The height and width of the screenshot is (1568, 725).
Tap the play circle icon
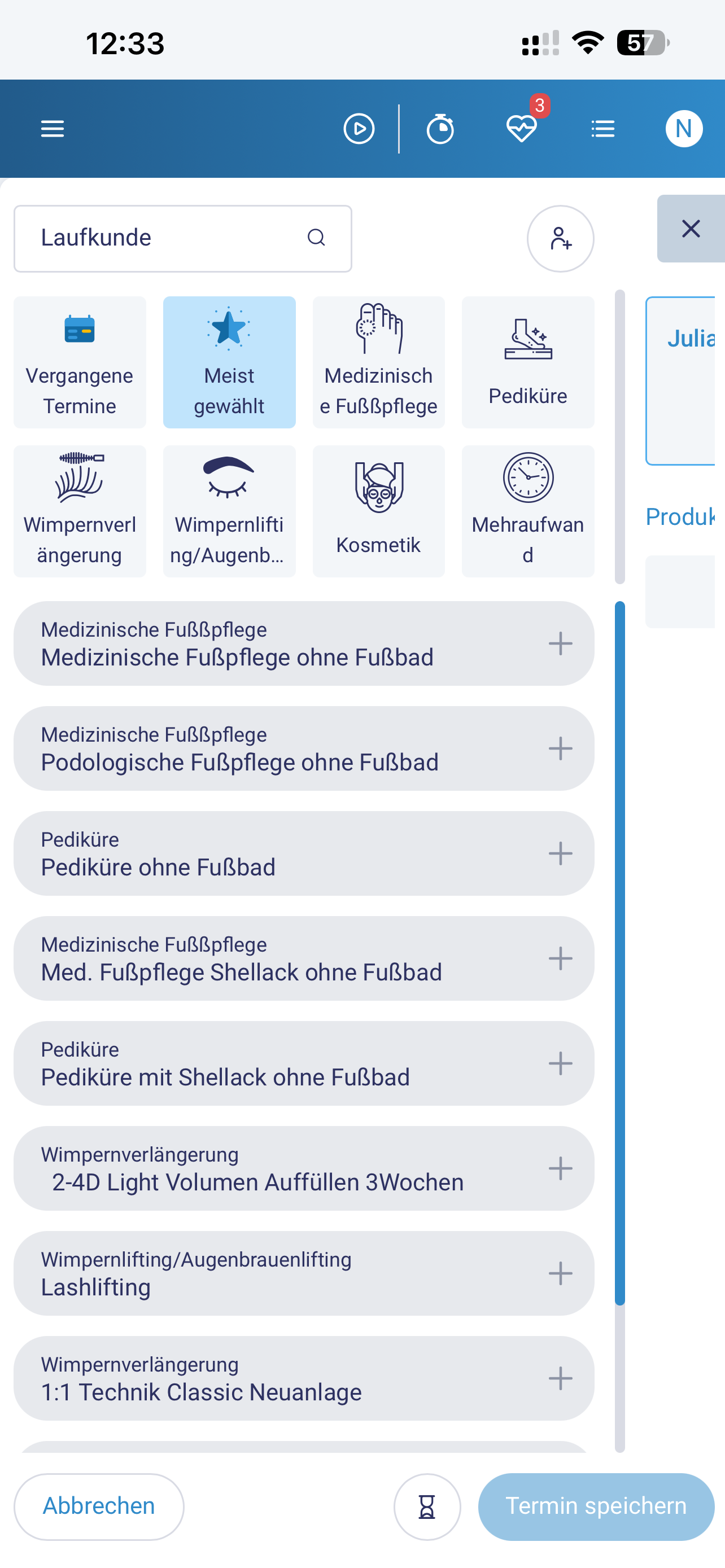coord(359,129)
